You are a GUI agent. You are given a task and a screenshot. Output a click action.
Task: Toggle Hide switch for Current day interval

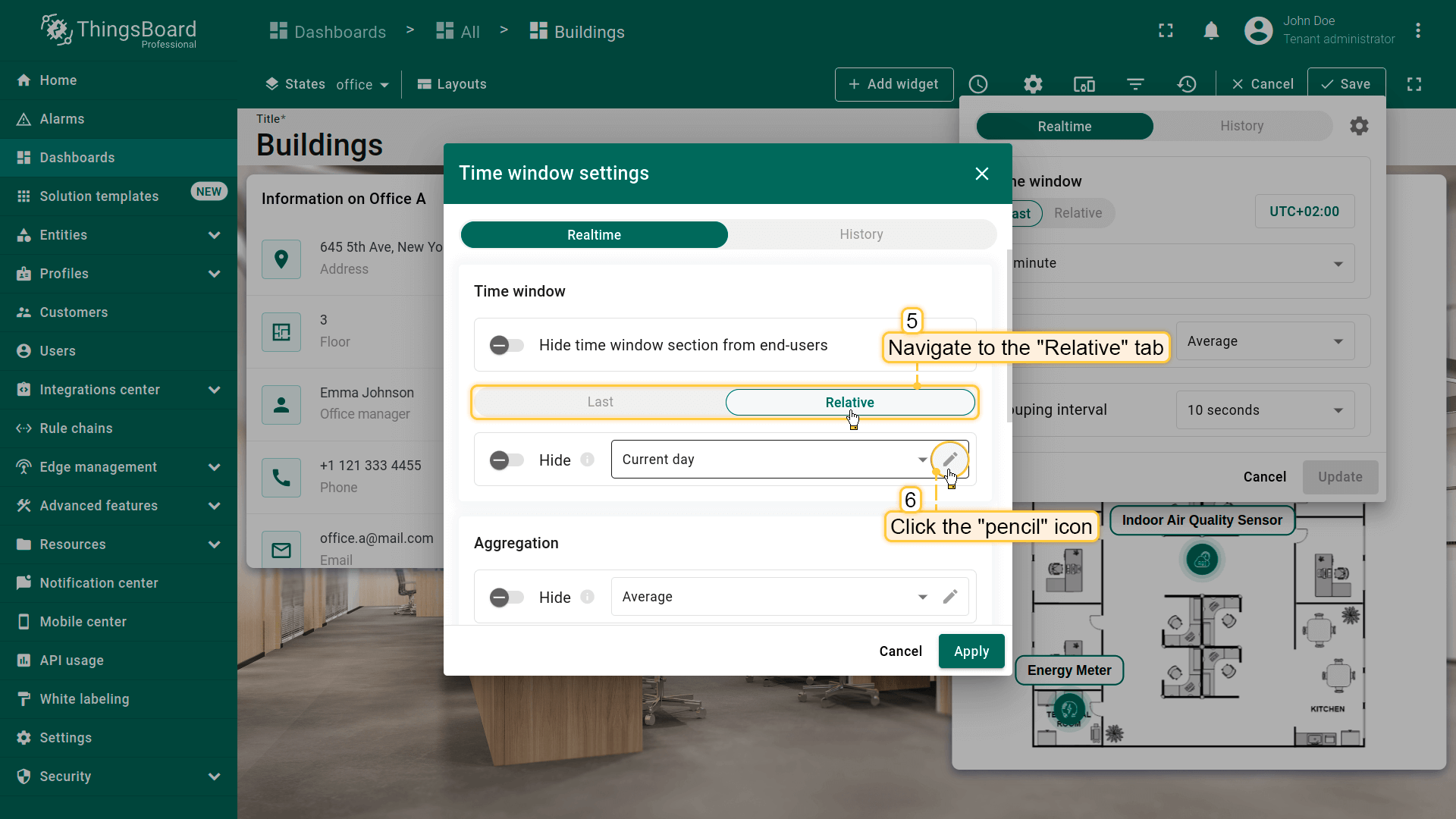tap(507, 460)
